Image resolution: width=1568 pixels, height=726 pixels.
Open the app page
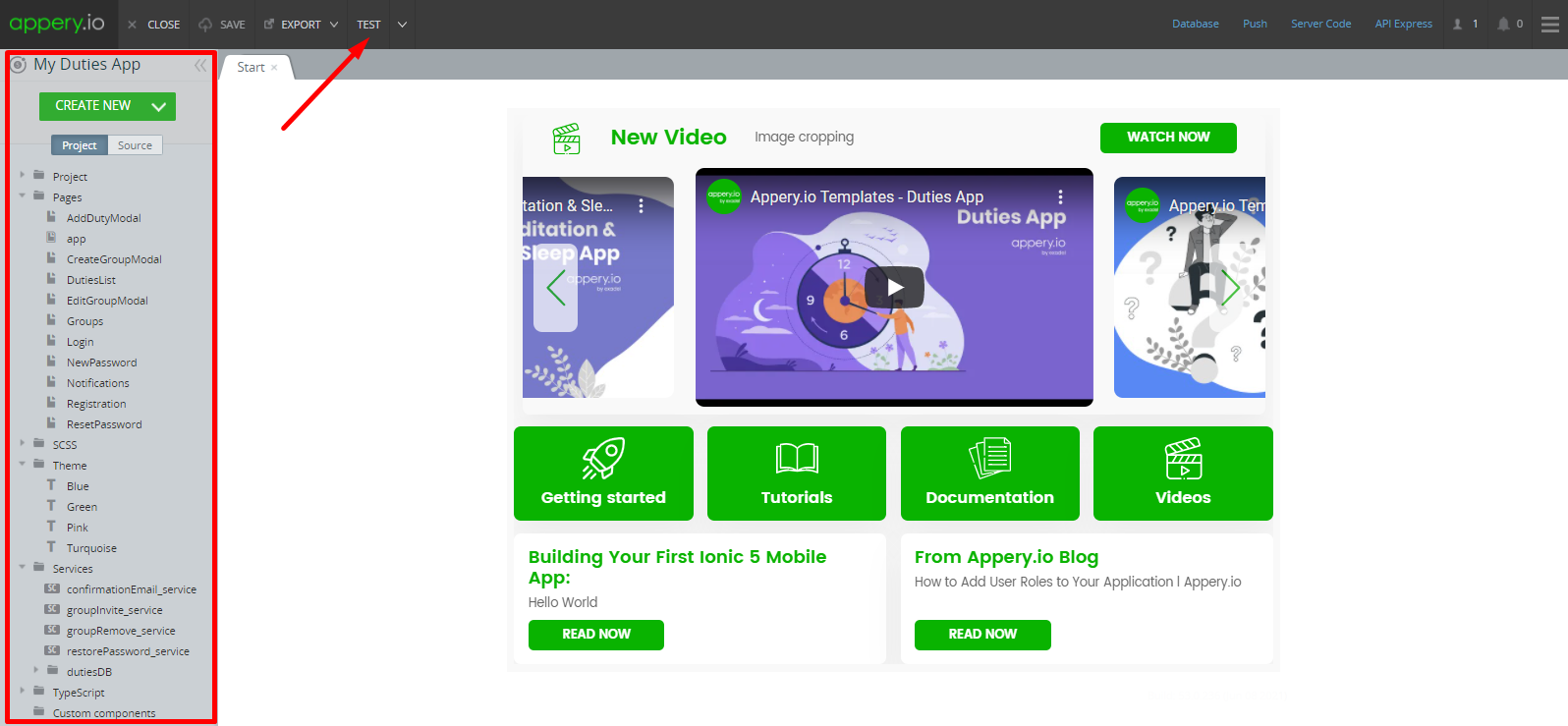pos(76,239)
